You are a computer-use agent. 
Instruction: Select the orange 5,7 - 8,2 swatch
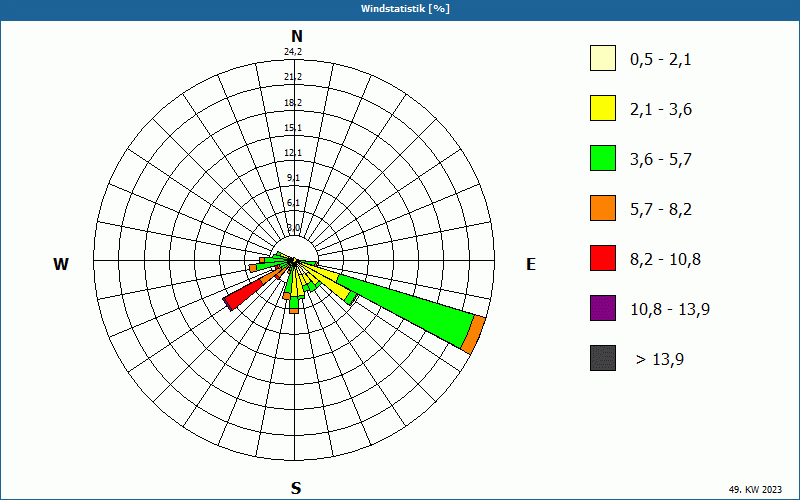coord(603,208)
